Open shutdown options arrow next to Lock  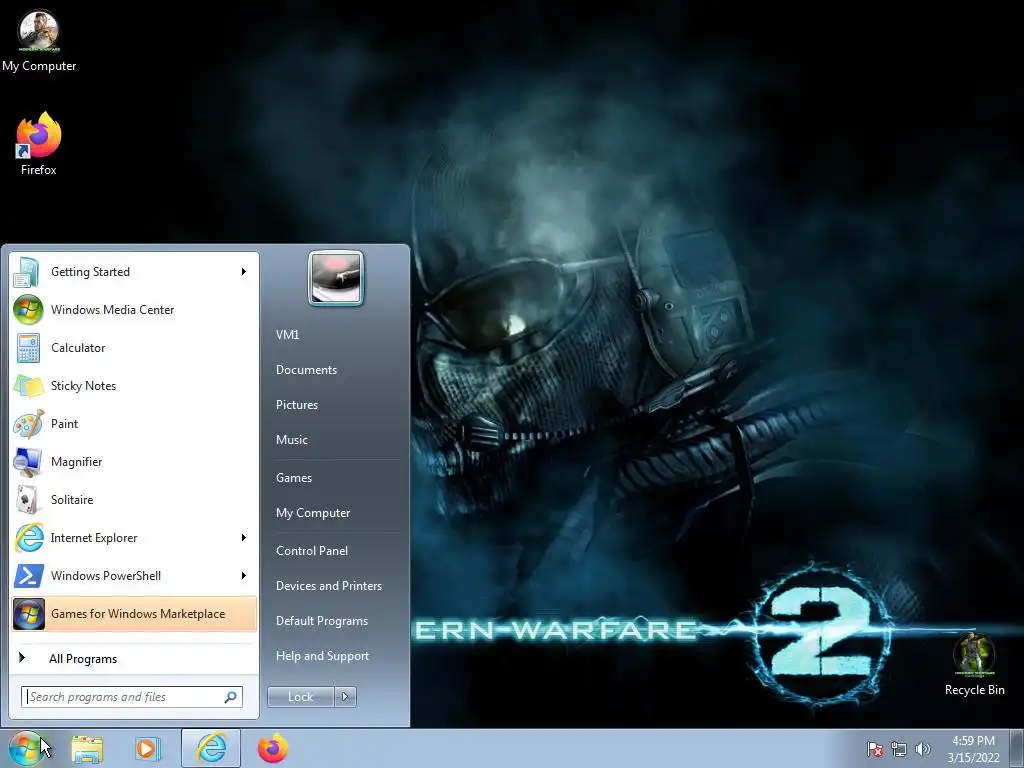click(x=345, y=697)
